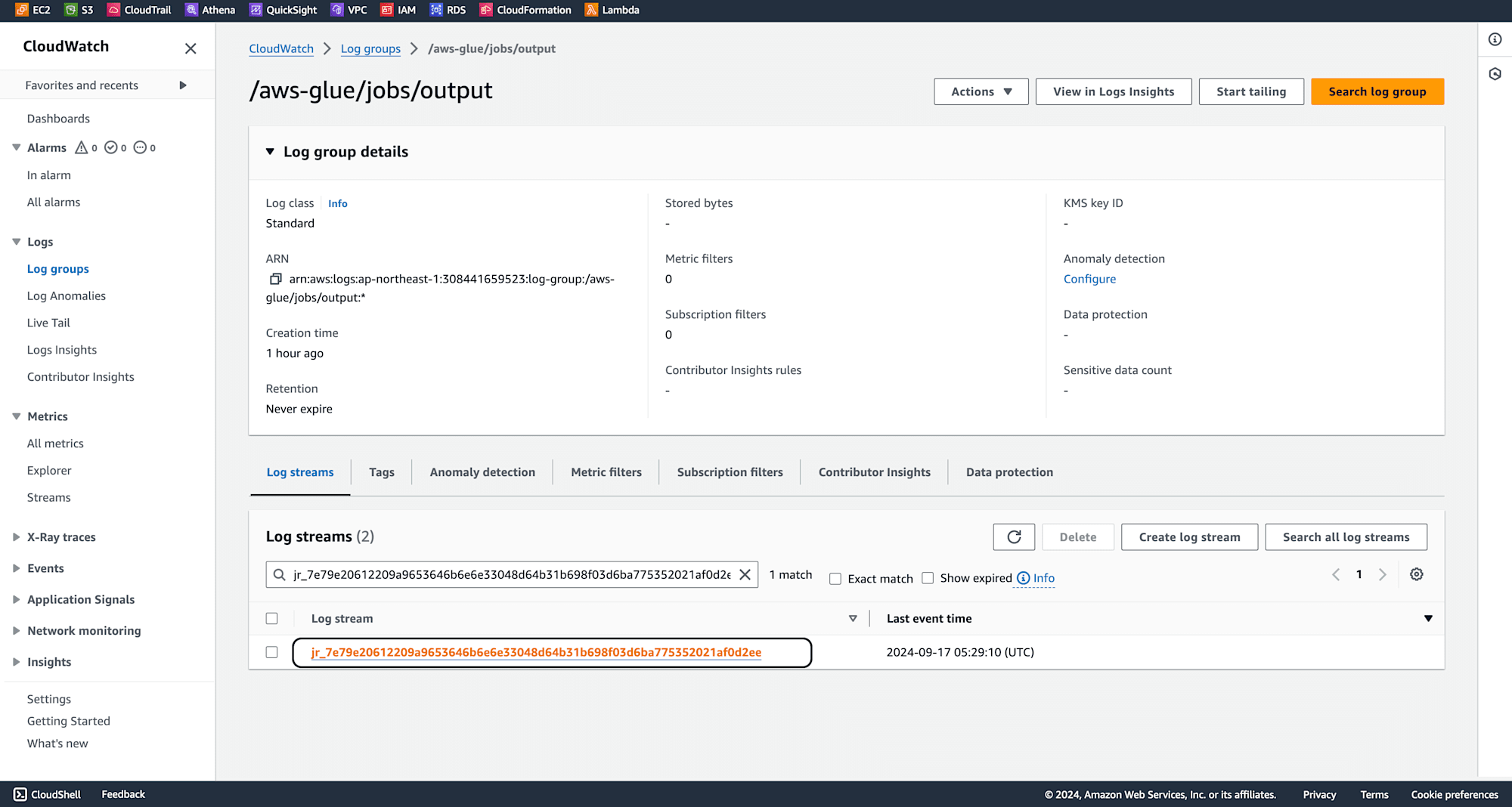Expand the Events sidebar section

(16, 568)
